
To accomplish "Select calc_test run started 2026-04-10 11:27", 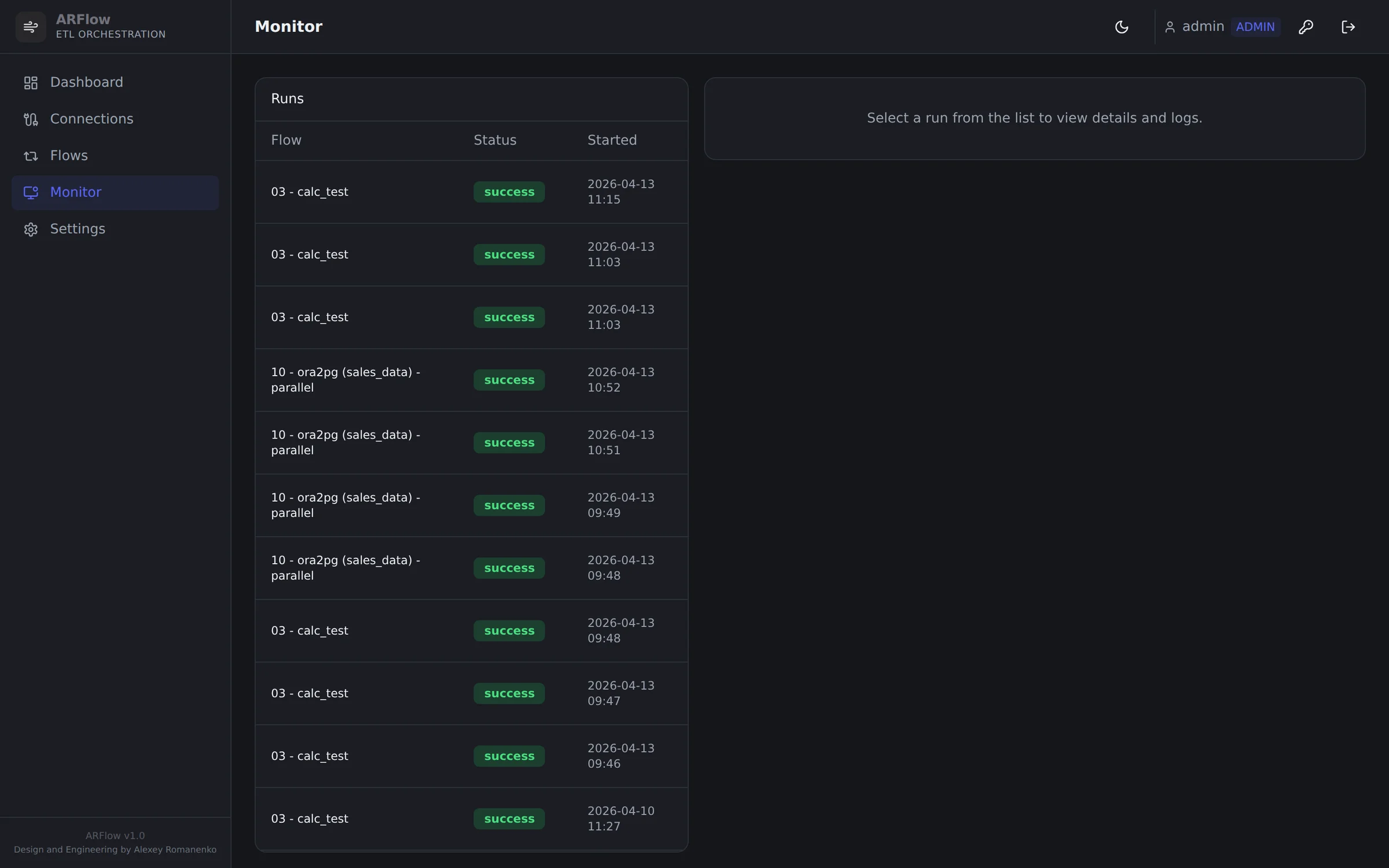I will pyautogui.click(x=471, y=818).
